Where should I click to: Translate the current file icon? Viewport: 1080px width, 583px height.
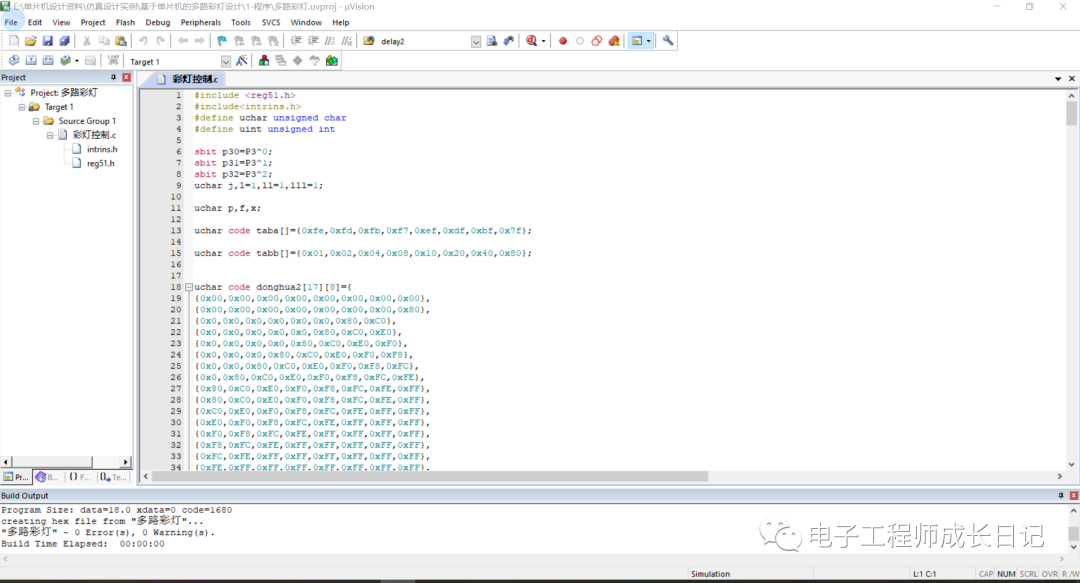[x=14, y=61]
